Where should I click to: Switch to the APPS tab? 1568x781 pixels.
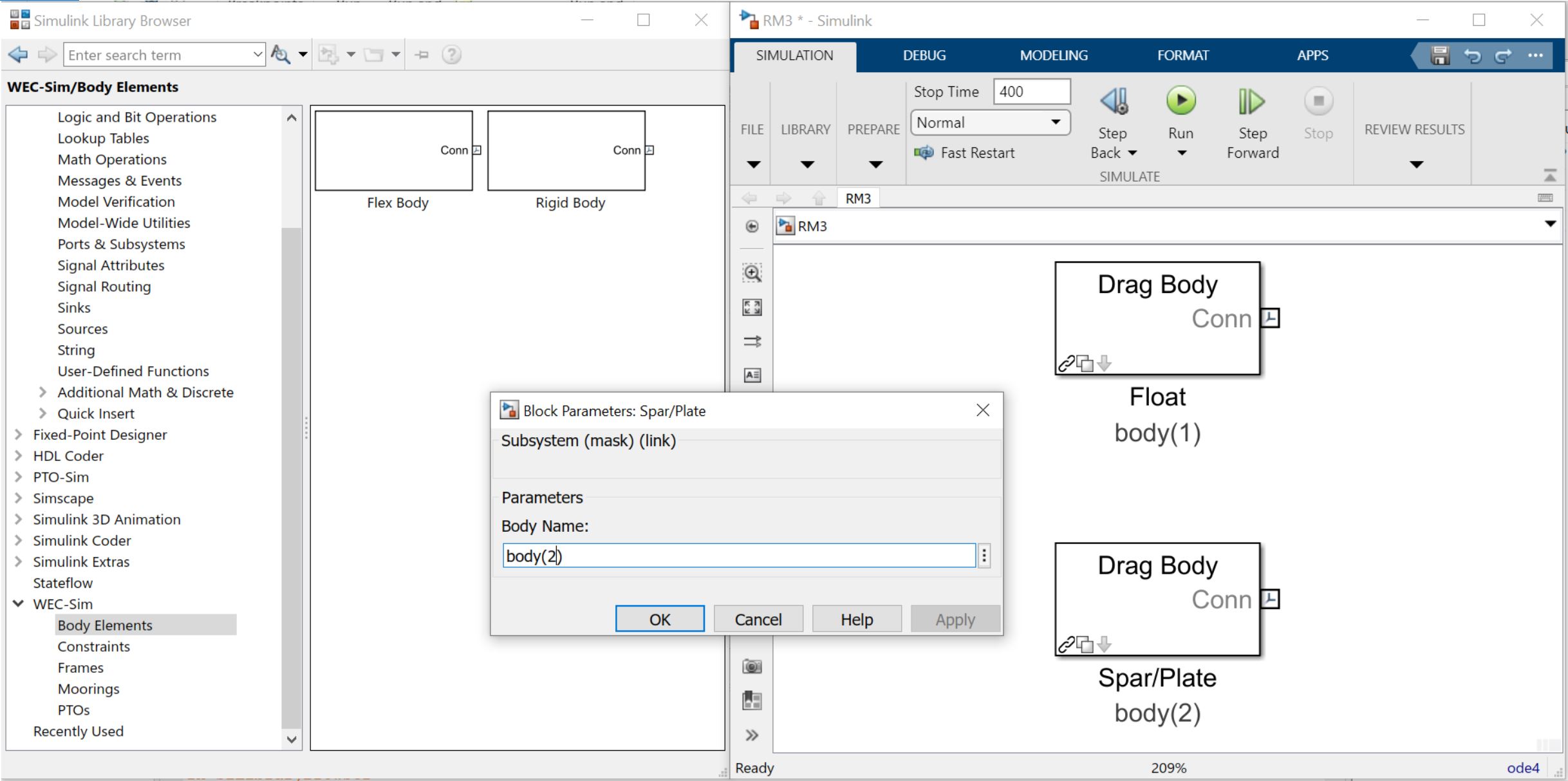click(1312, 56)
